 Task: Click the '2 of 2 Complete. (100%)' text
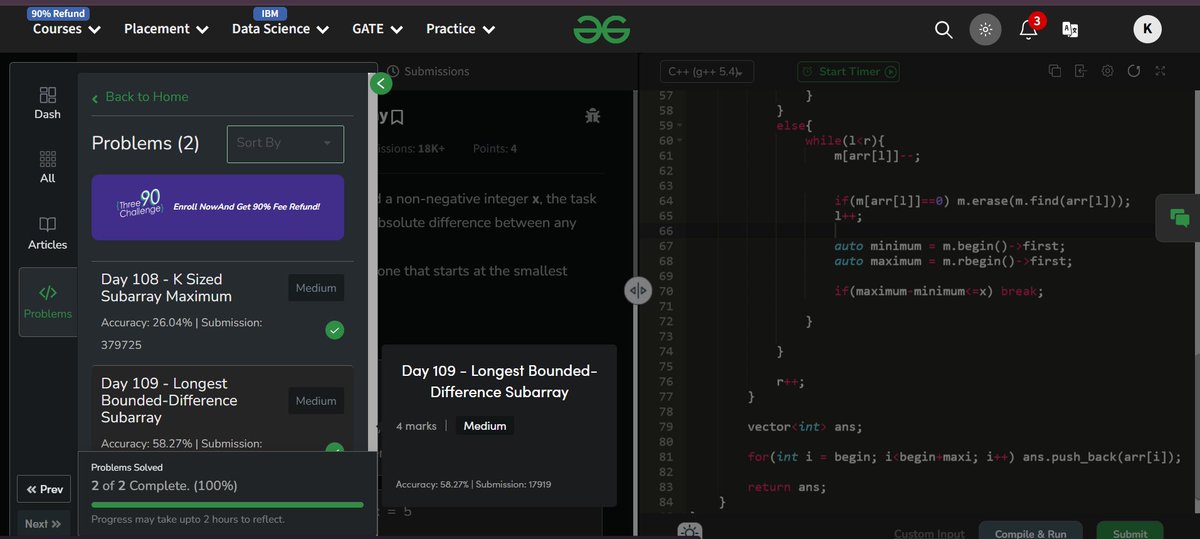[x=164, y=486]
